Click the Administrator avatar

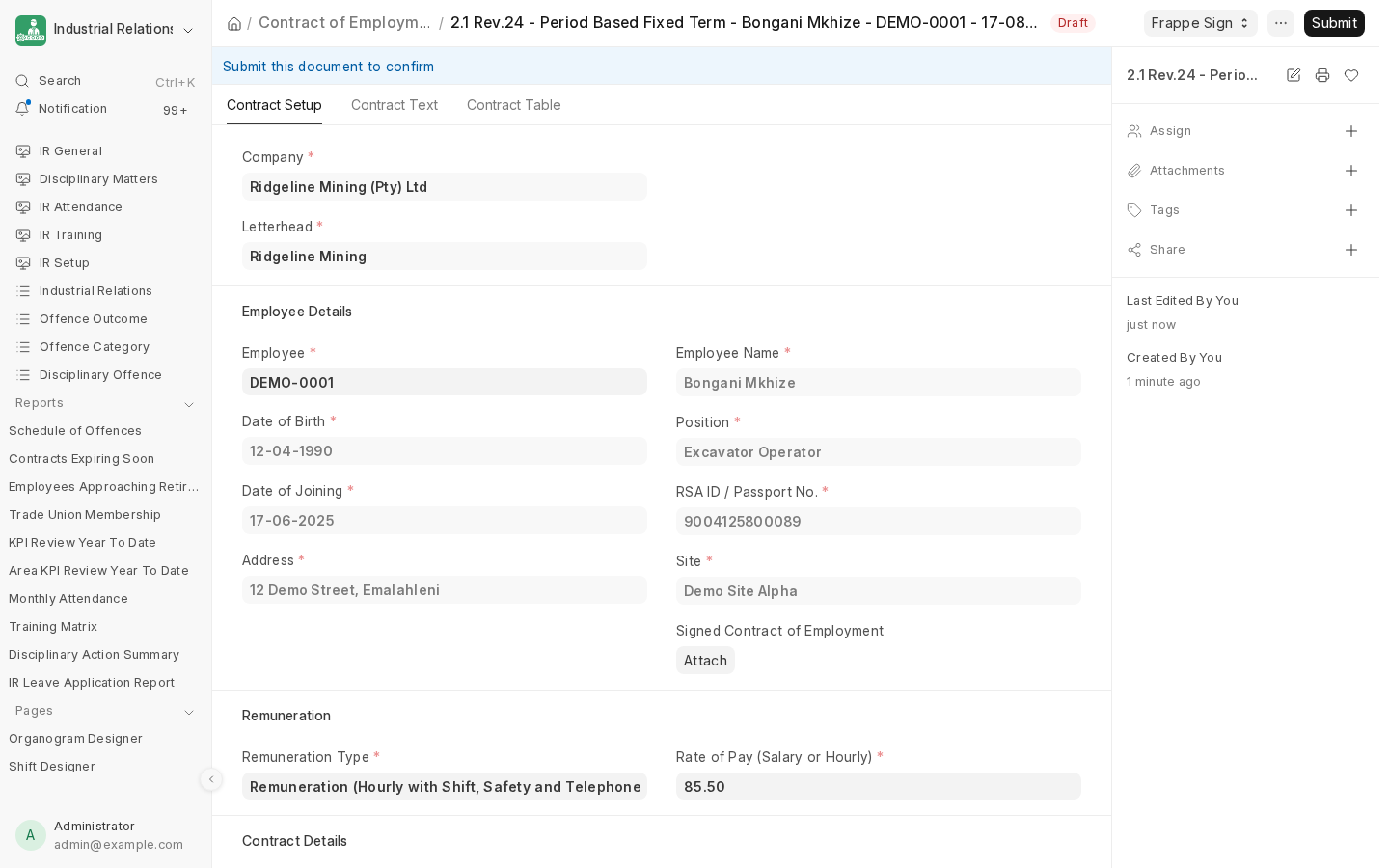point(30,835)
